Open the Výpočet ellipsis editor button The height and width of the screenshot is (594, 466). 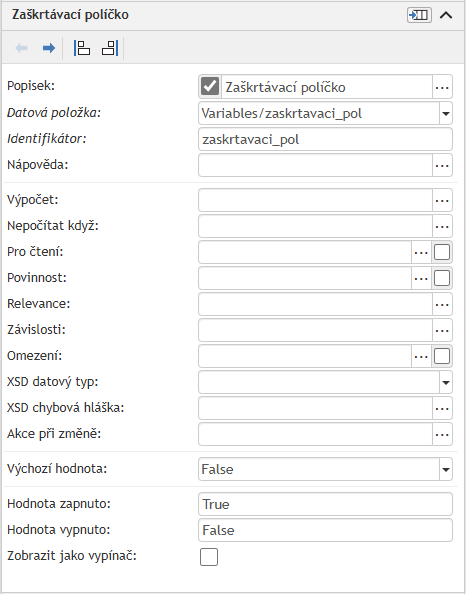click(x=442, y=200)
